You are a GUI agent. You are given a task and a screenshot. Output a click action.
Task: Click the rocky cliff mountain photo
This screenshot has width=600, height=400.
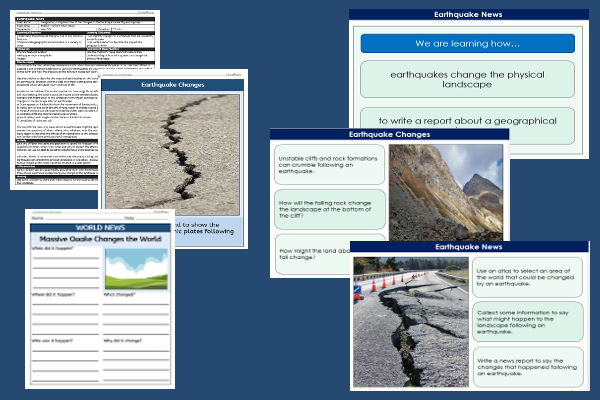tap(446, 193)
